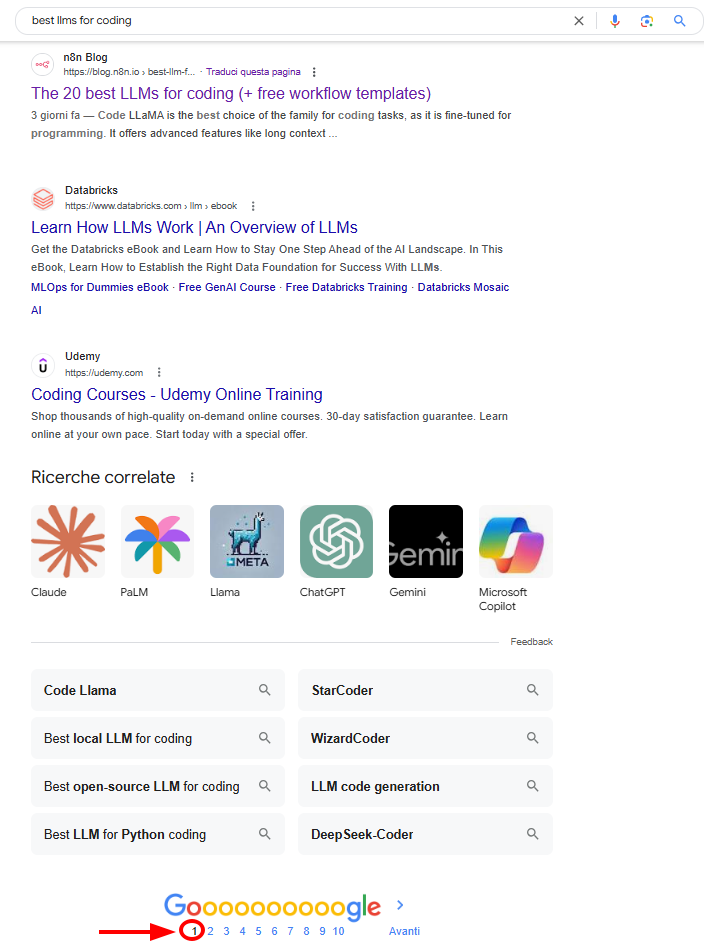Select the Claude related search thumbnail
Image resolution: width=704 pixels, height=941 pixels.
coord(68,541)
